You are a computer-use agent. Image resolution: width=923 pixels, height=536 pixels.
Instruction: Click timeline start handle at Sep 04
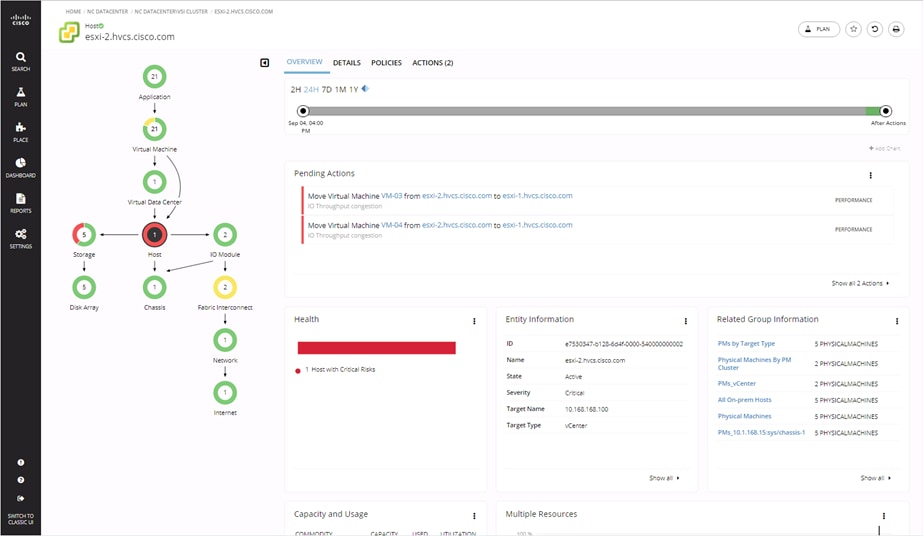303,111
